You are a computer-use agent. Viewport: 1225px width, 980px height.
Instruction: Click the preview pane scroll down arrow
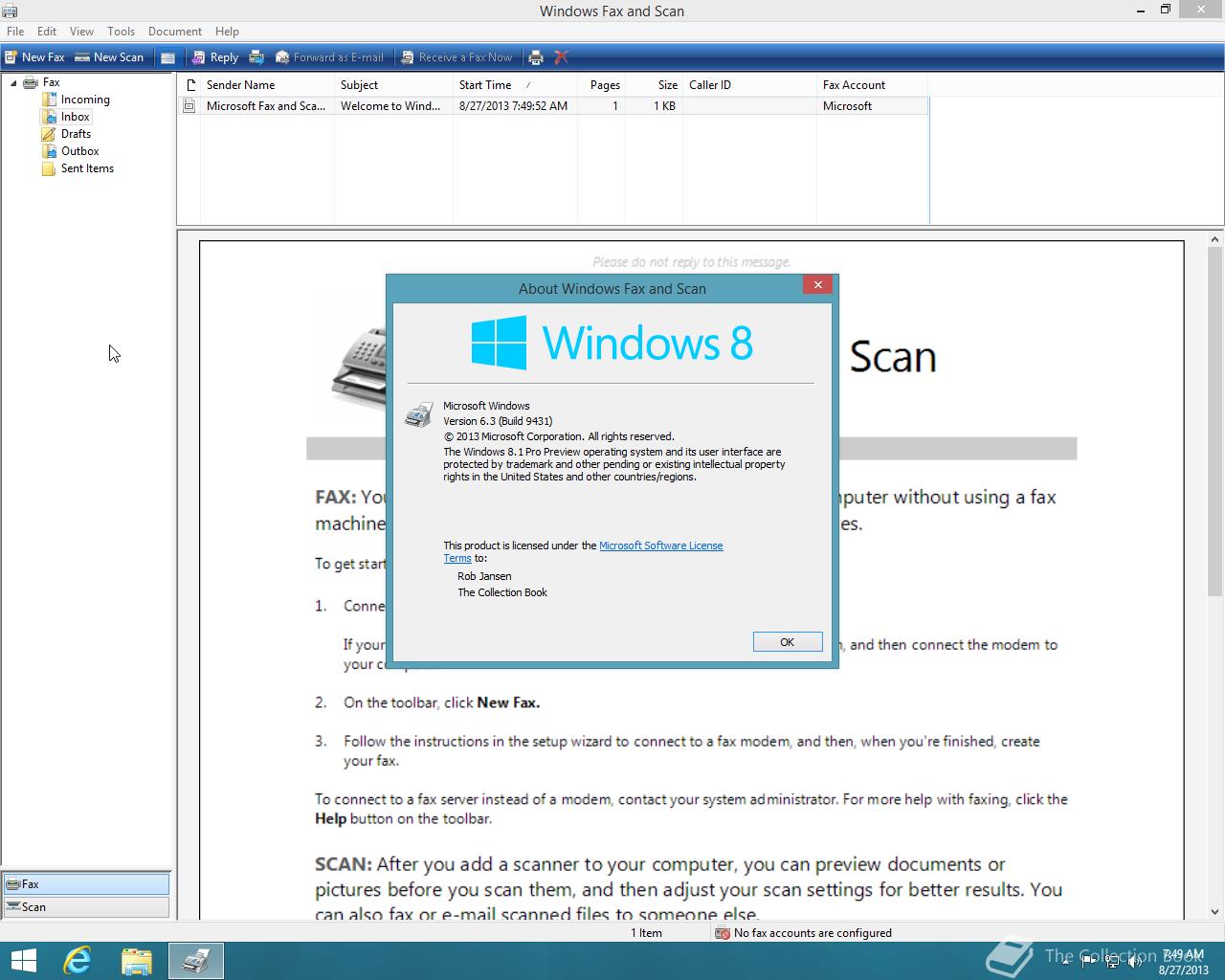[x=1215, y=912]
